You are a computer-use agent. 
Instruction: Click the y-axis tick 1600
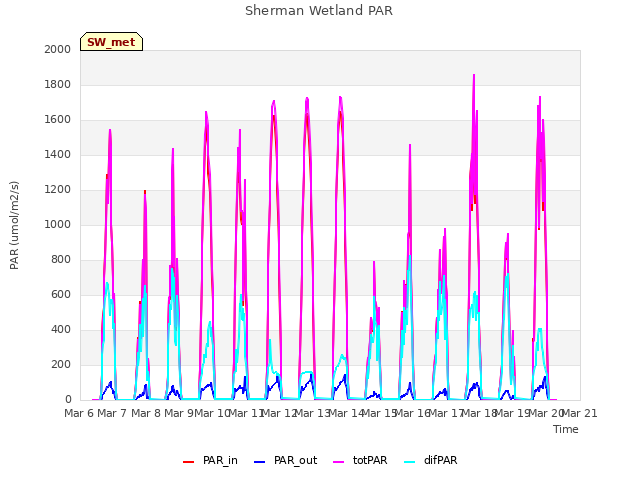(58, 120)
